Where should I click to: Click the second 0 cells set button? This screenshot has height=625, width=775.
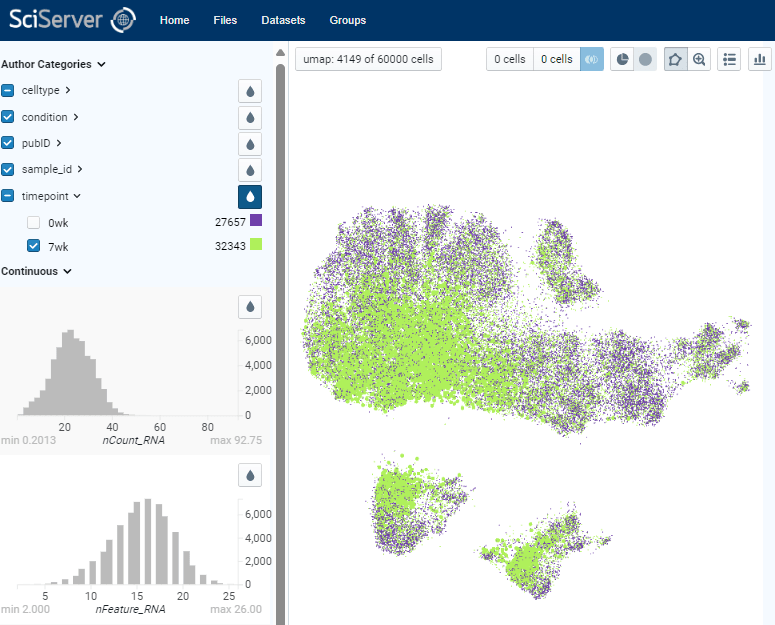557,59
